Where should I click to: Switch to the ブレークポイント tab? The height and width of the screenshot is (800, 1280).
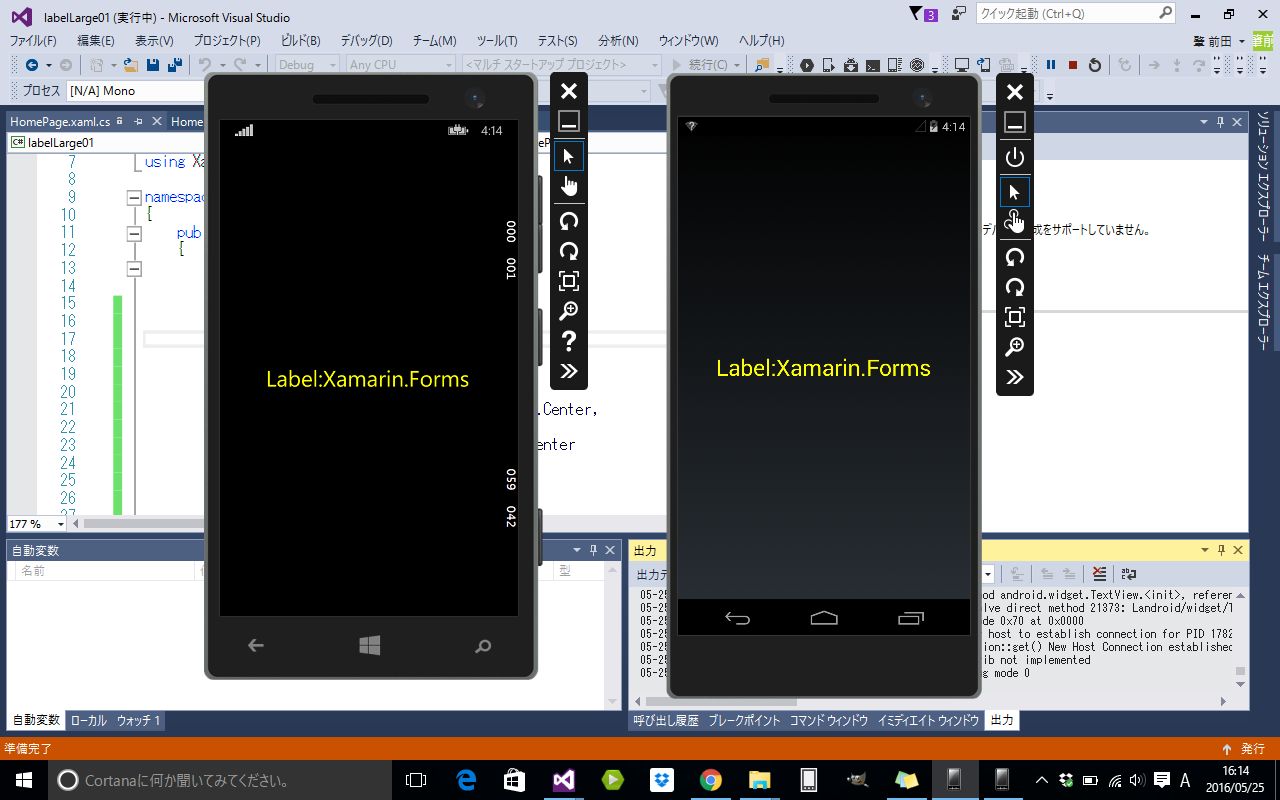point(744,720)
